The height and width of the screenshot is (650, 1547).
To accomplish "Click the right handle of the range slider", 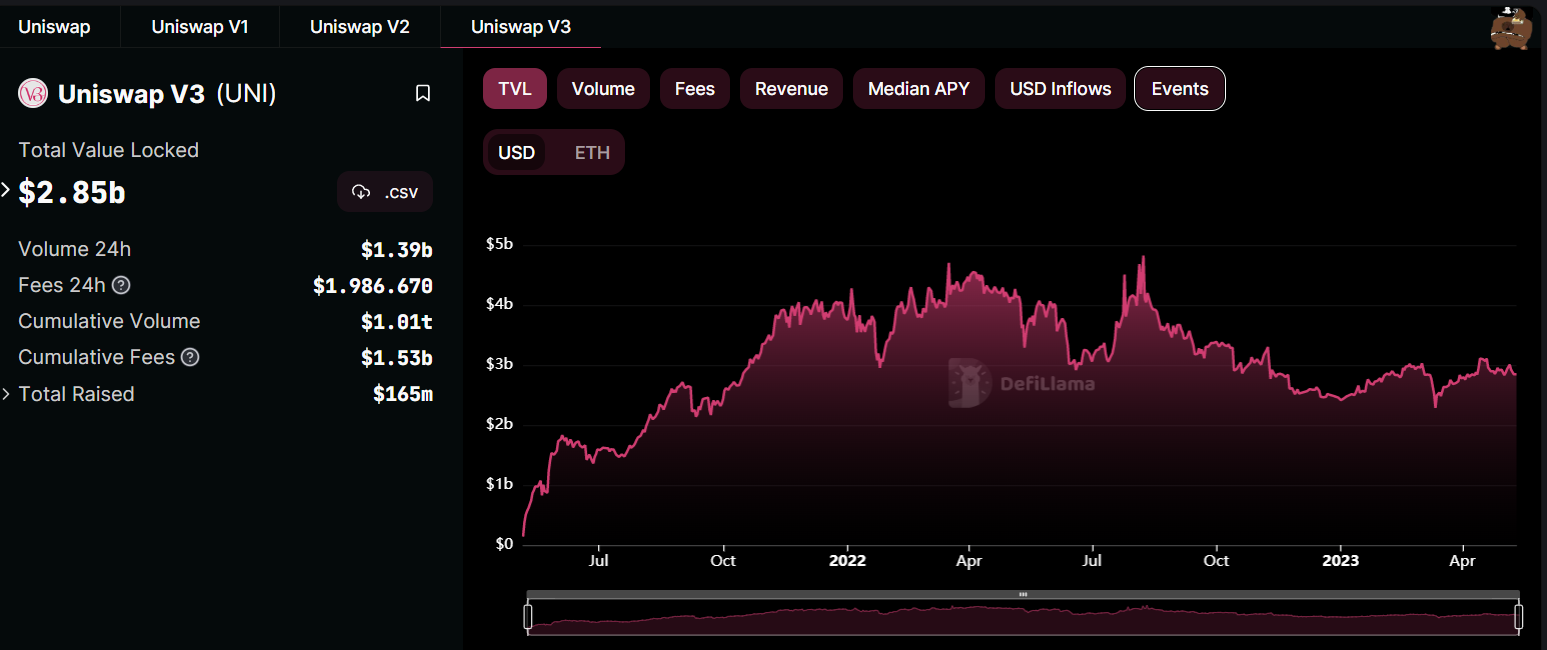I will tap(1518, 616).
